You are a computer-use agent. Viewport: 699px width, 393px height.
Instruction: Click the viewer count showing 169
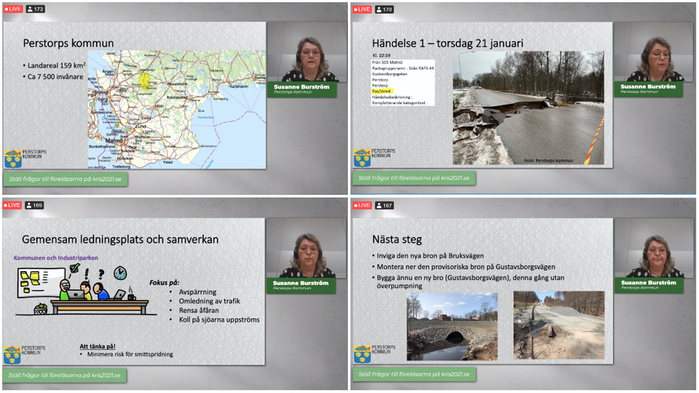point(34,205)
